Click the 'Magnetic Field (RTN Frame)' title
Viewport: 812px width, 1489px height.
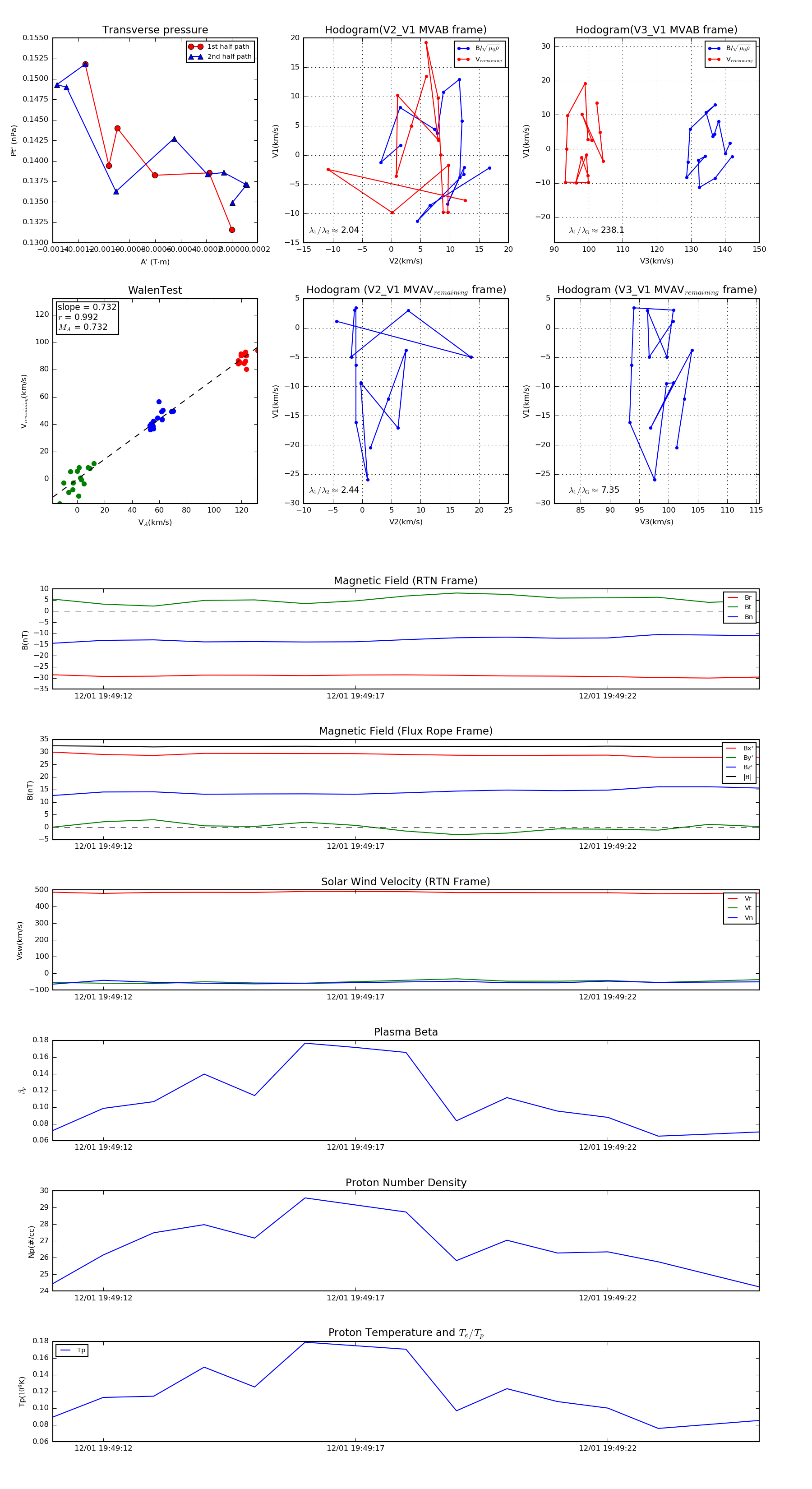[406, 581]
